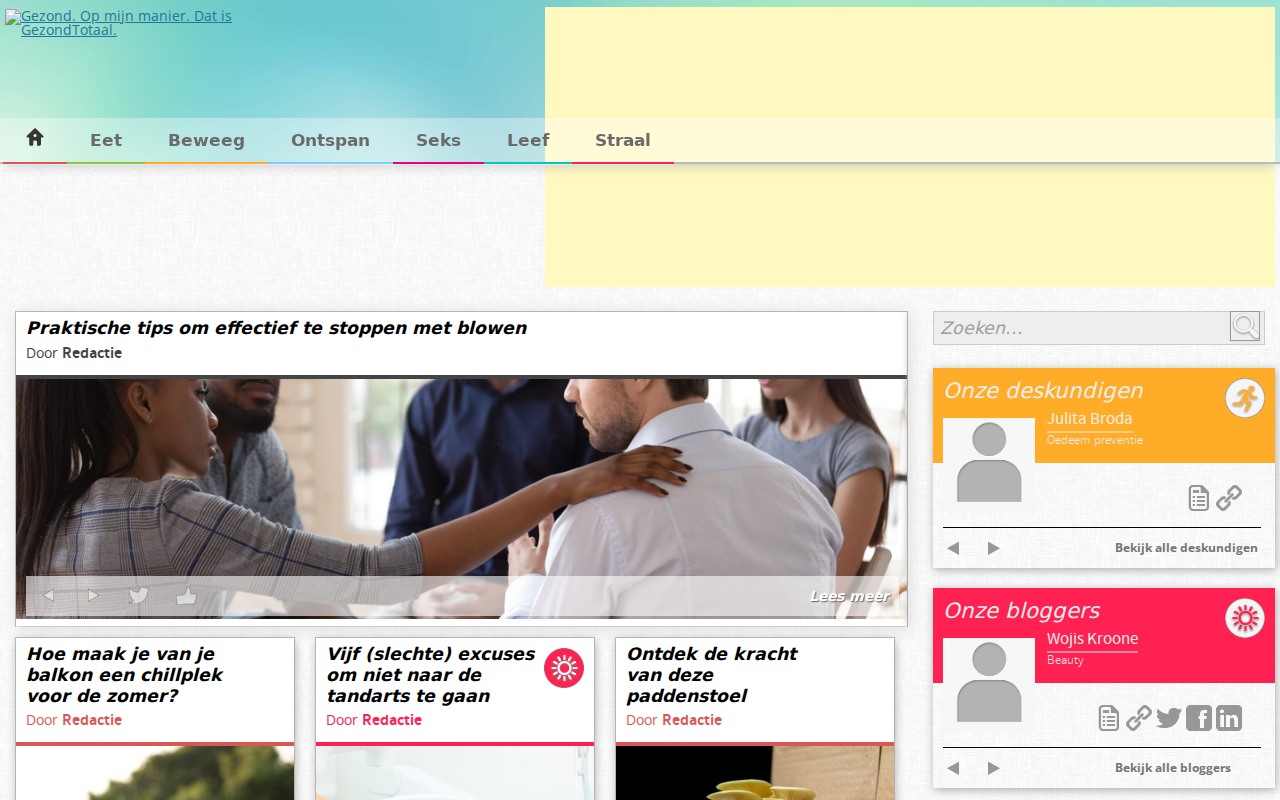Screen dimensions: 1280x800
Task: Click the Julita Broda name link
Action: pos(1090,419)
